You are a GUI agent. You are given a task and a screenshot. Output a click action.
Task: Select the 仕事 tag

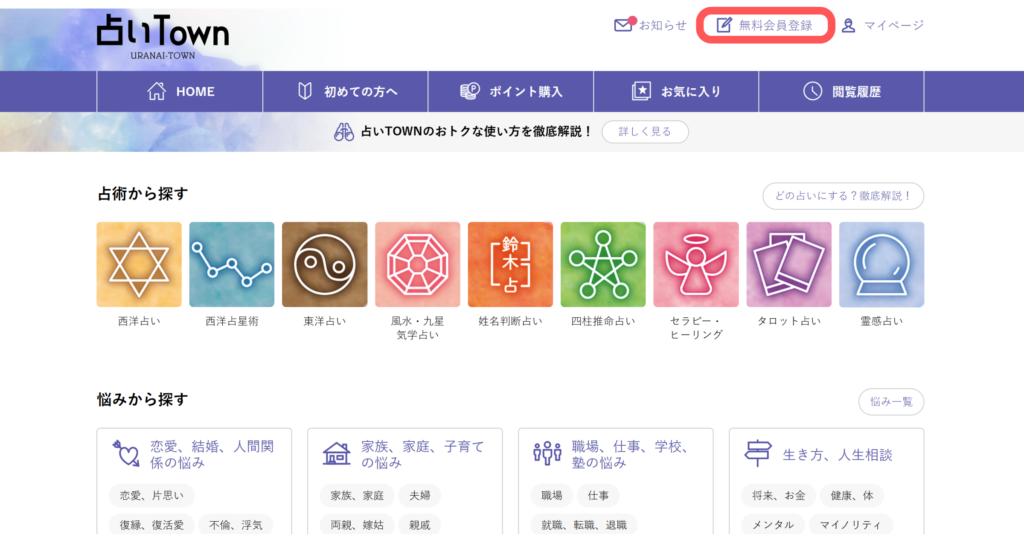pyautogui.click(x=598, y=495)
